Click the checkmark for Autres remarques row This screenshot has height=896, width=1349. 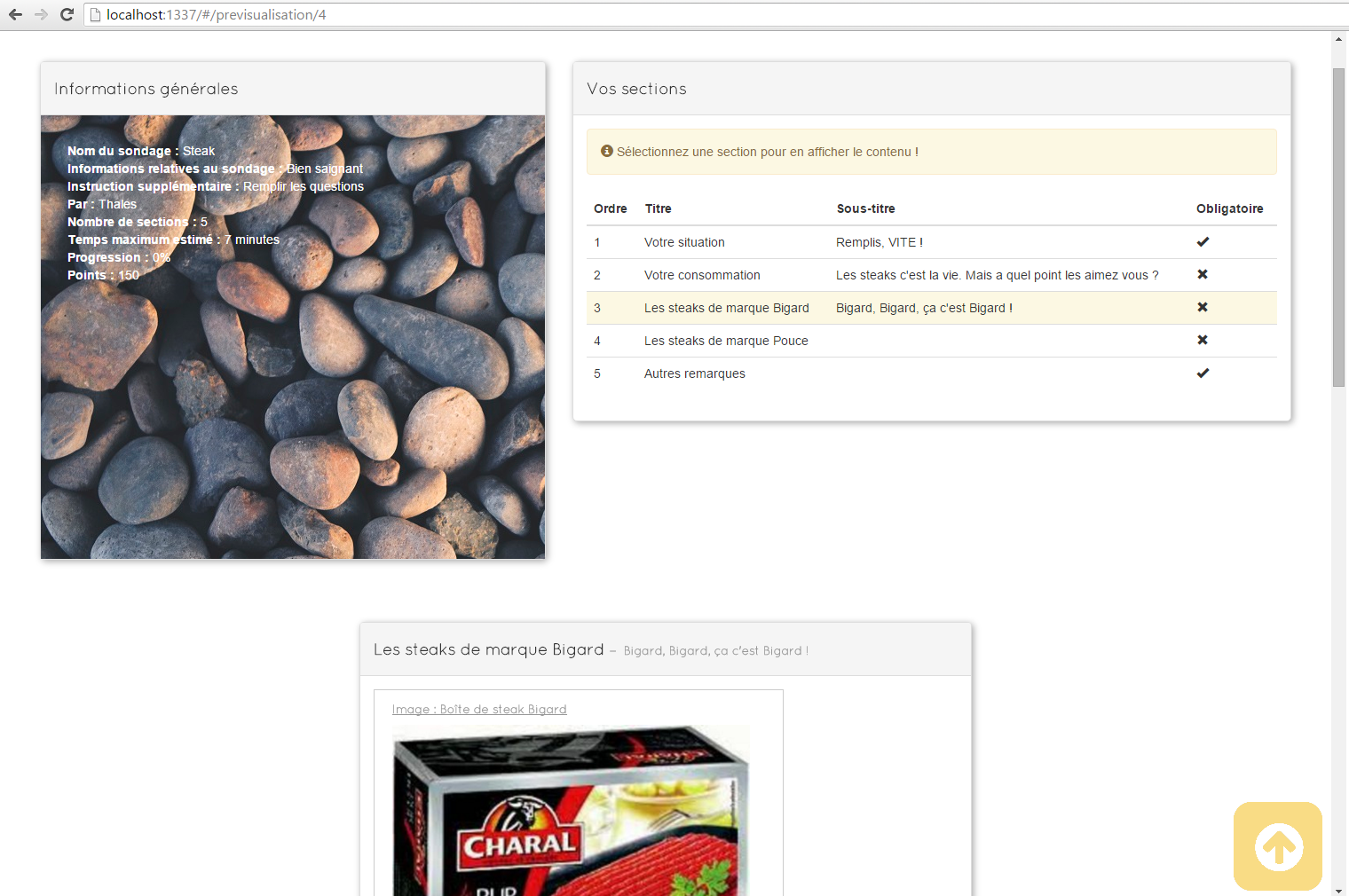point(1203,373)
